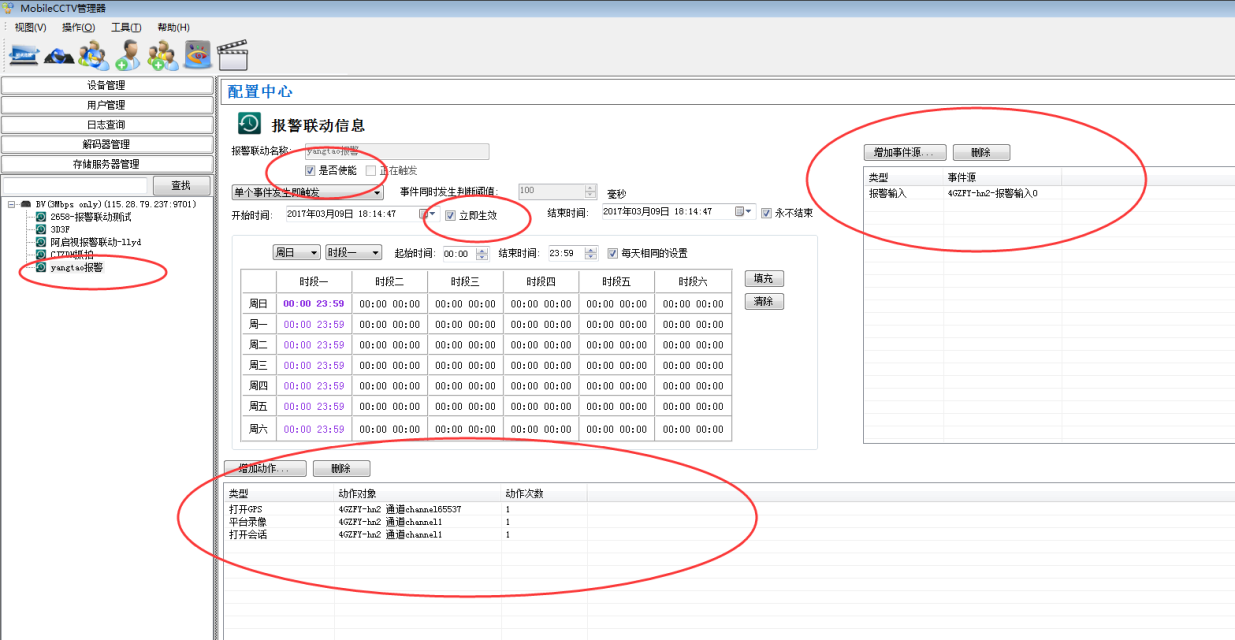Select the 阿启视报警联动-llyd tree item

point(95,242)
